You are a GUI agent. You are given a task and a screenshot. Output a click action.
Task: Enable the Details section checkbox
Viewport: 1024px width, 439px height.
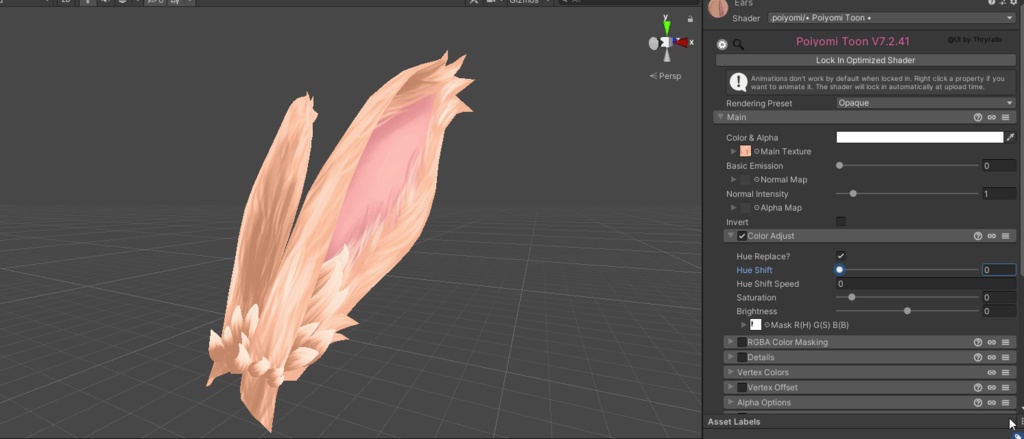(742, 357)
